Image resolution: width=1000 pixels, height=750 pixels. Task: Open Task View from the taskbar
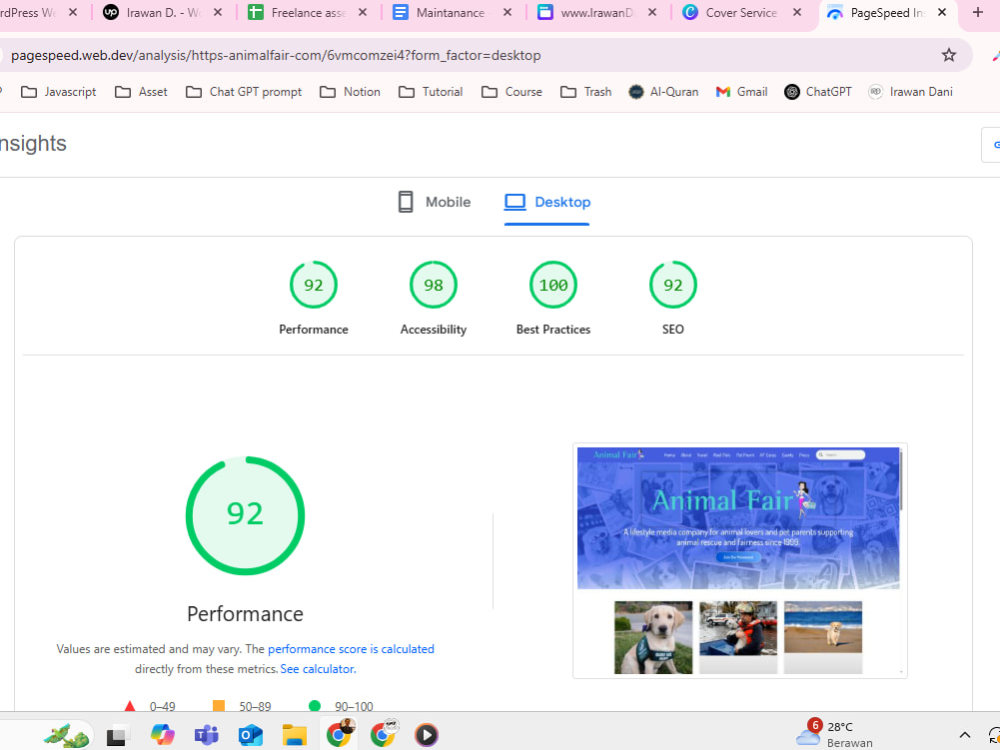click(x=116, y=735)
